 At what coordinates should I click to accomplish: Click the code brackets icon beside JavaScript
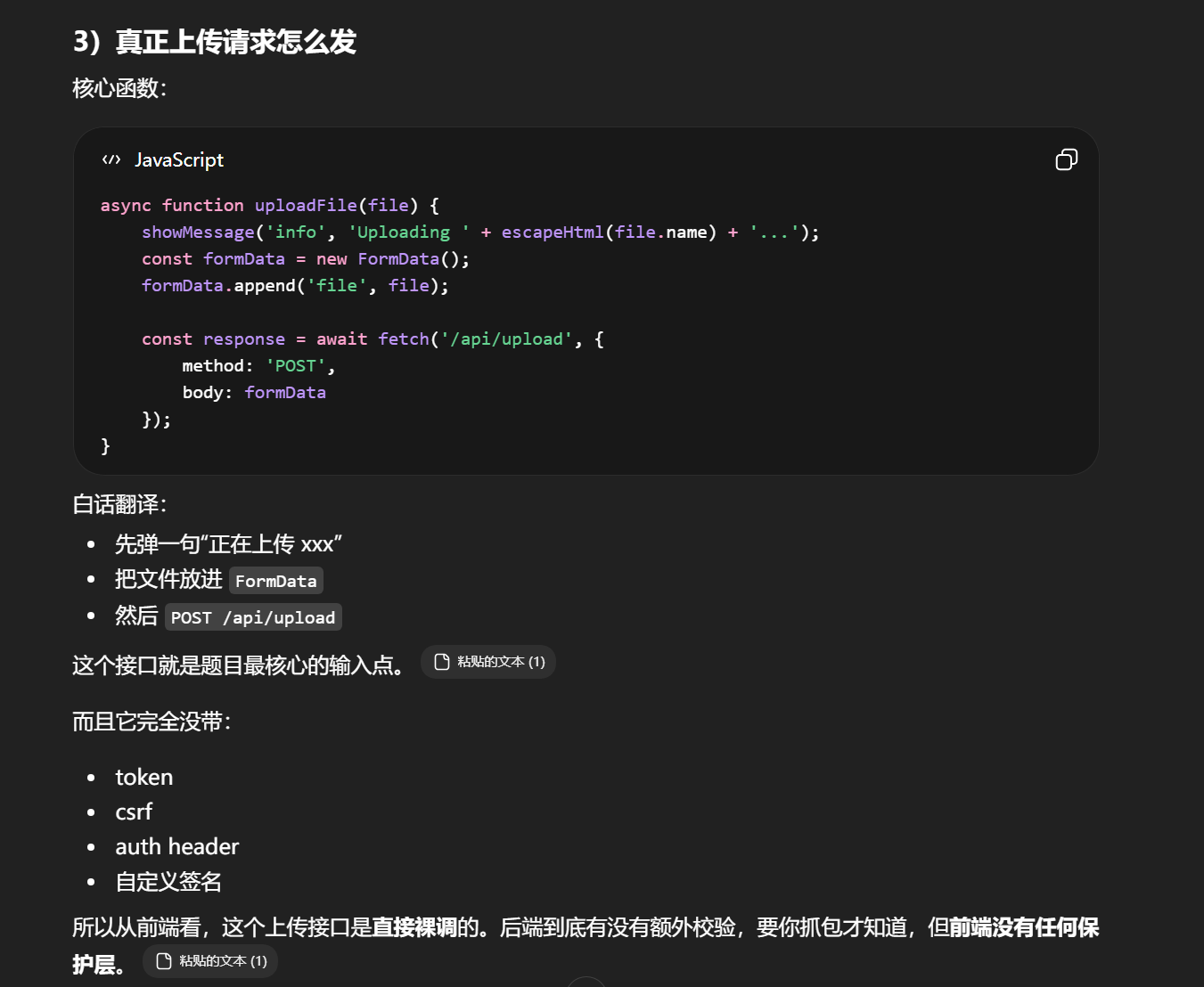click(x=111, y=159)
